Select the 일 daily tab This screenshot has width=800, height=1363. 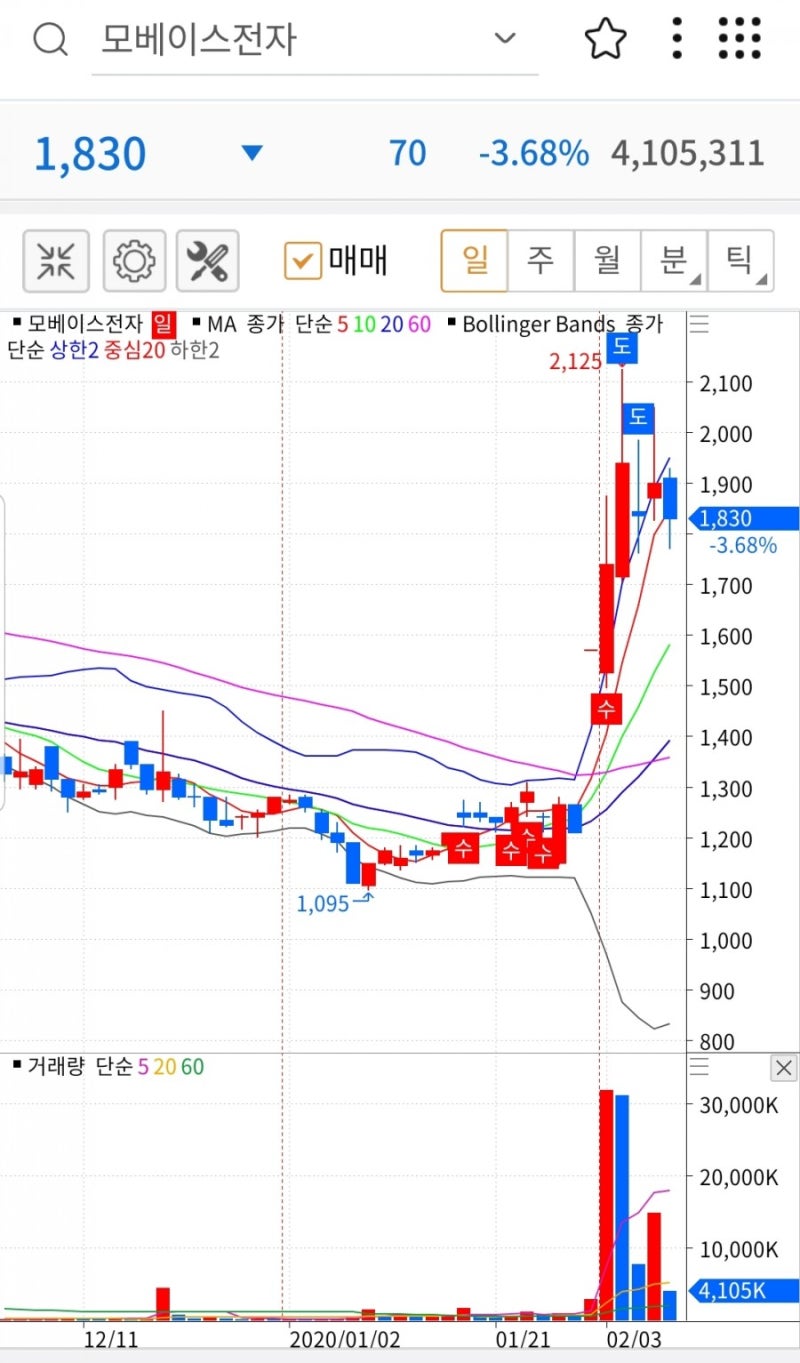475,261
